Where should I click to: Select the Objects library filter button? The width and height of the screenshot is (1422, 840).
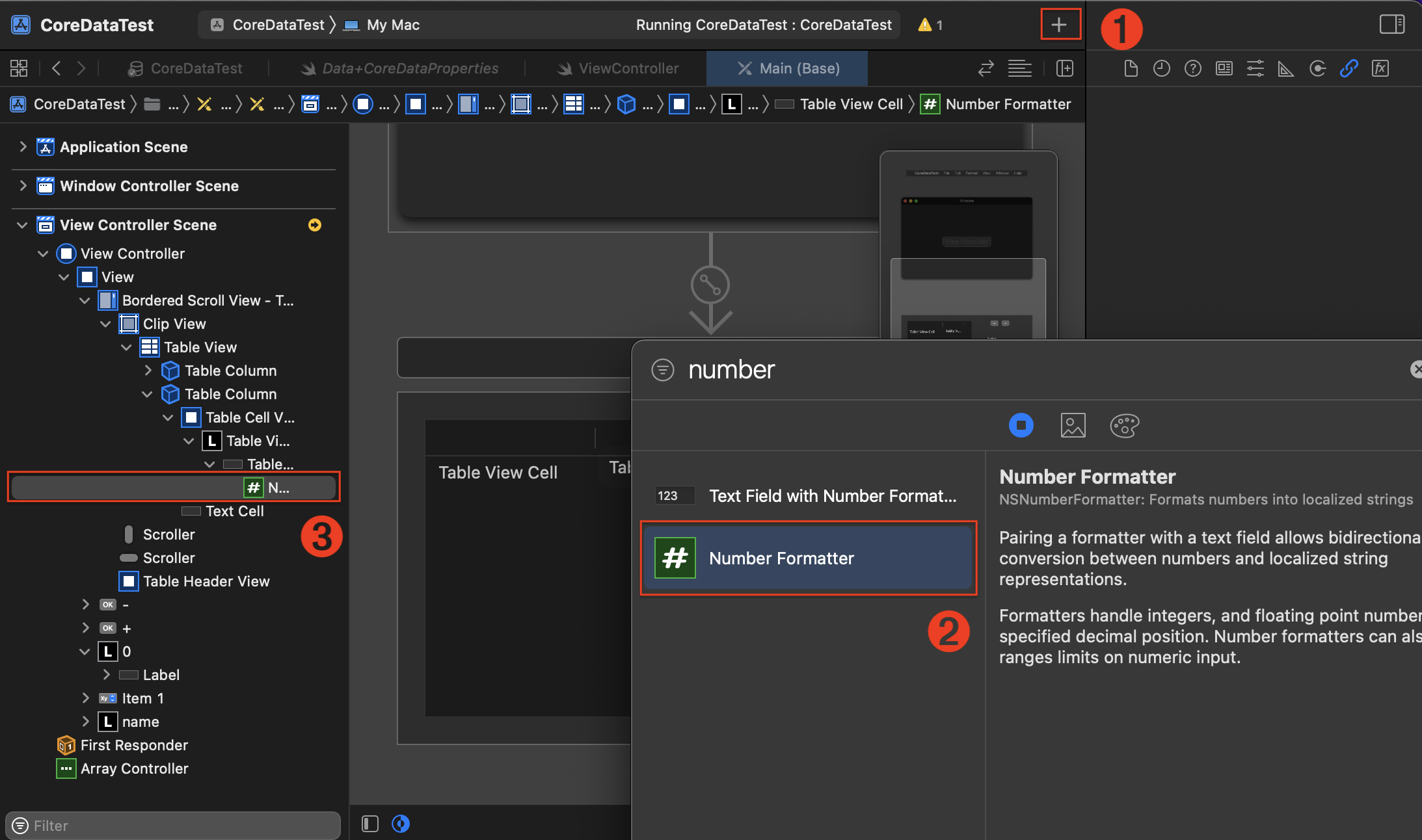pos(1021,426)
